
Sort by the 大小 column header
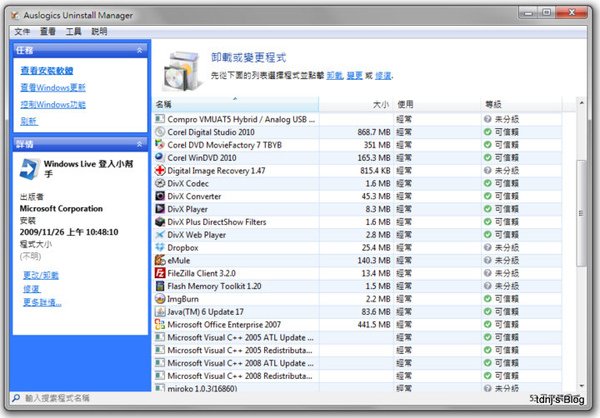(x=356, y=104)
